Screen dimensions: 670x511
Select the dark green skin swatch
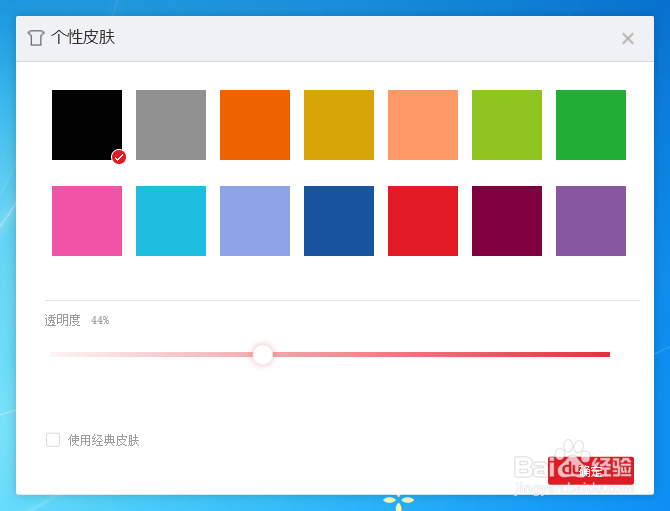[x=591, y=125]
